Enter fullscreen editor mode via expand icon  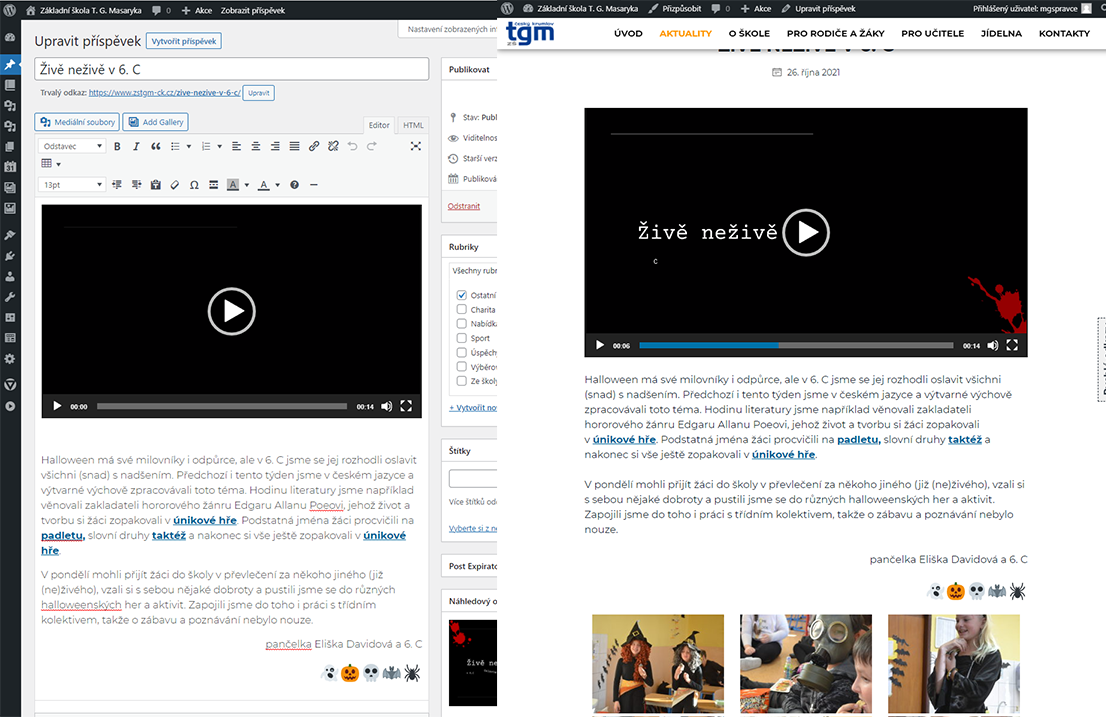416,146
